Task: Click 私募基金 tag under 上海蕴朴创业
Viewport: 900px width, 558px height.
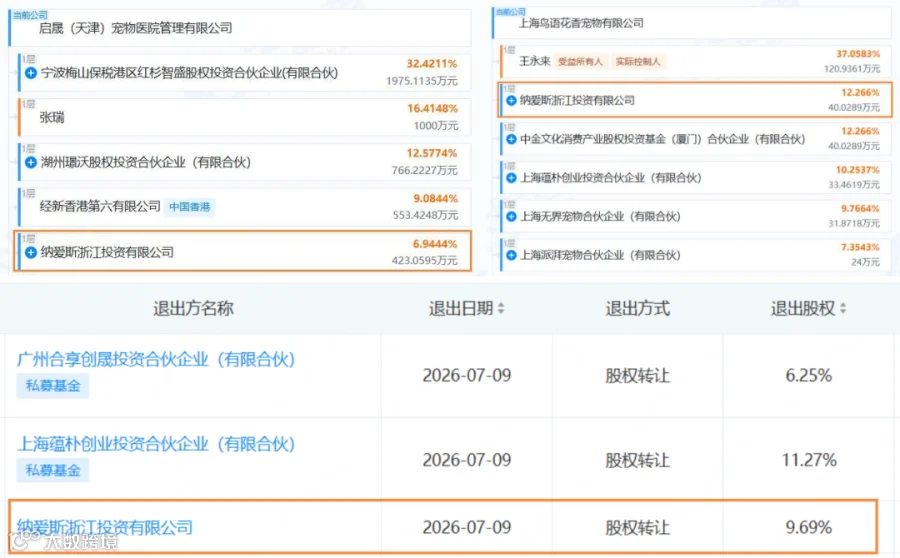Action: pyautogui.click(x=53, y=470)
